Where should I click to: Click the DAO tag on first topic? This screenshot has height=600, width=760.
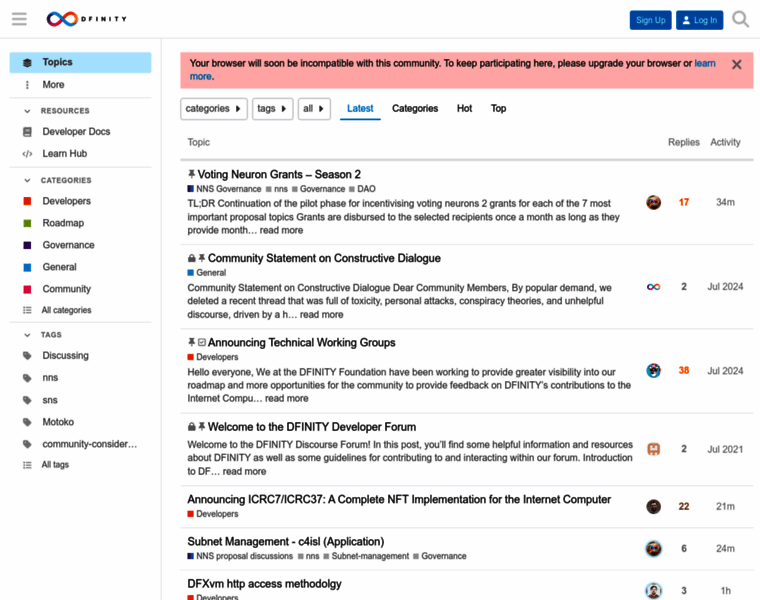(x=362, y=189)
